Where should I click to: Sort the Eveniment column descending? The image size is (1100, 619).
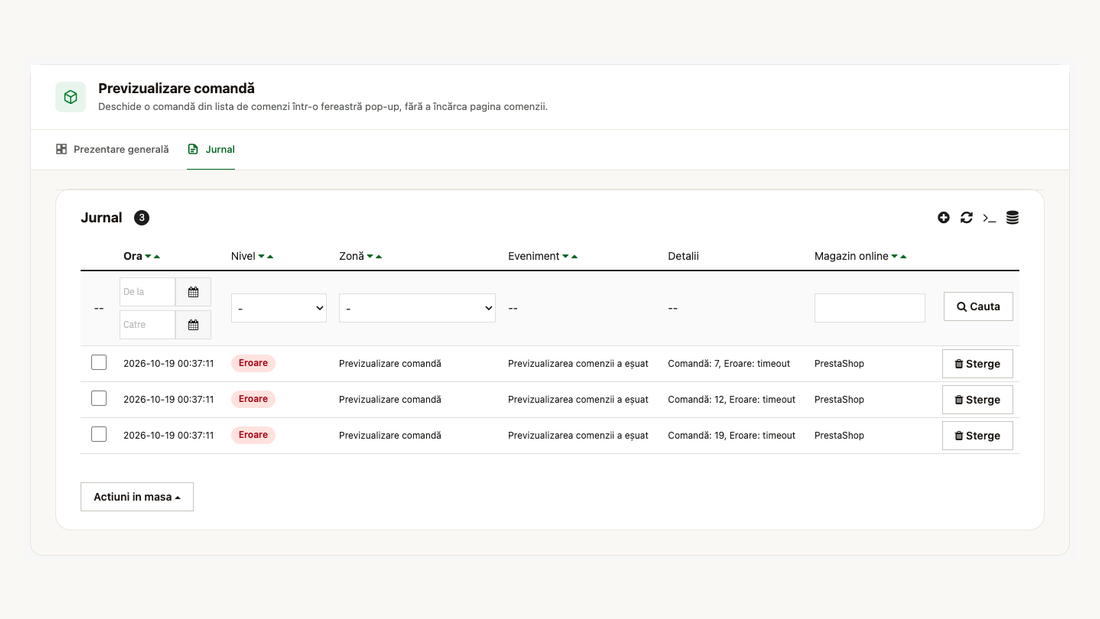(x=565, y=256)
